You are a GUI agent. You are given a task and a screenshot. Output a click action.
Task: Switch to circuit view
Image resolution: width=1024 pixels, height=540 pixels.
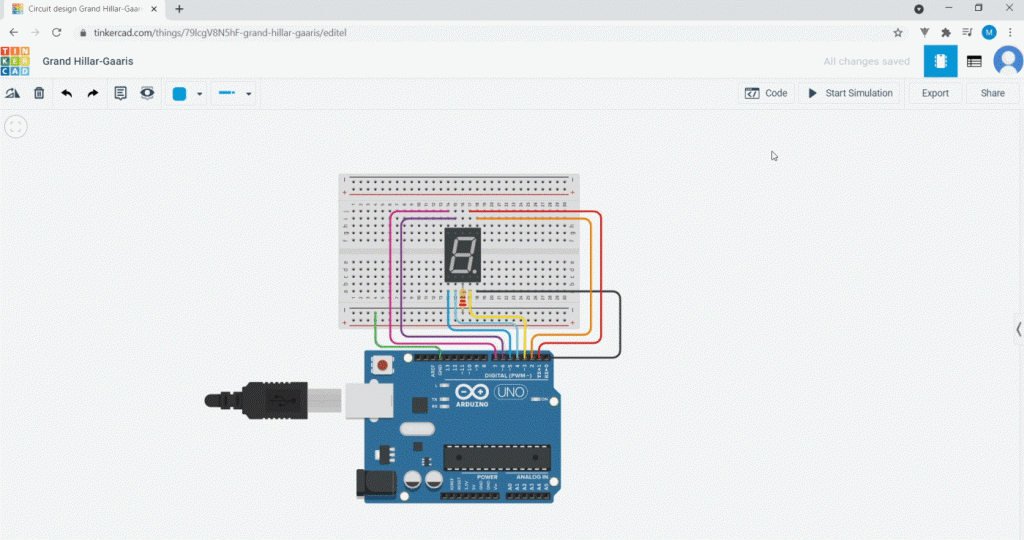(940, 61)
